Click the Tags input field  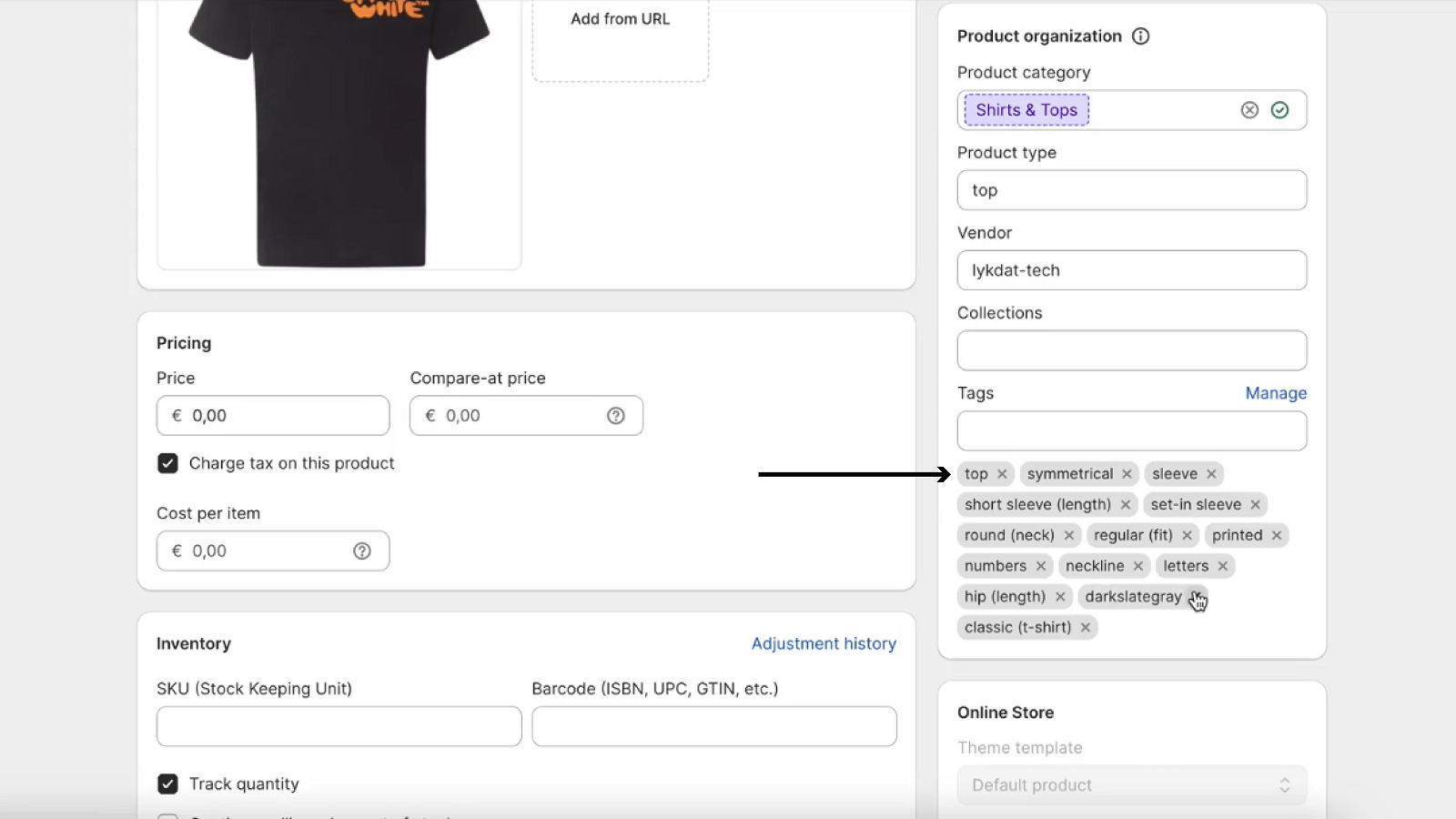(1132, 430)
